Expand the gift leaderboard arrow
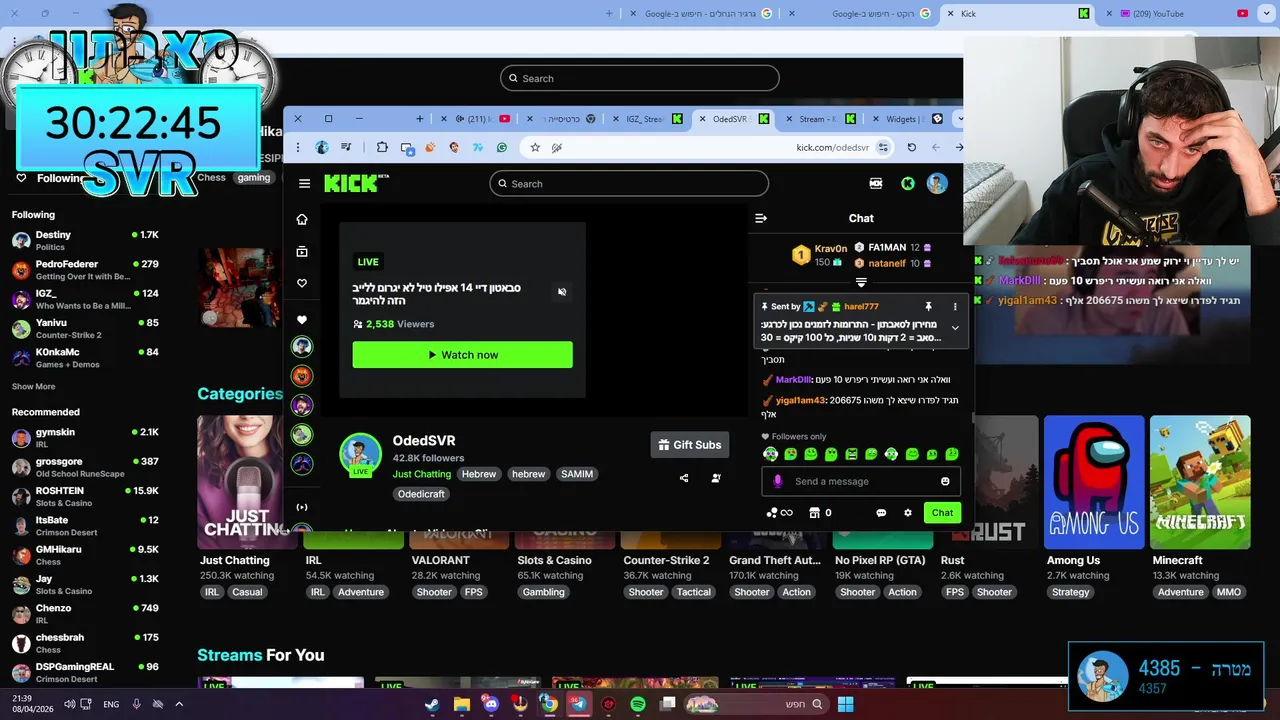The width and height of the screenshot is (1280, 720). (x=861, y=283)
